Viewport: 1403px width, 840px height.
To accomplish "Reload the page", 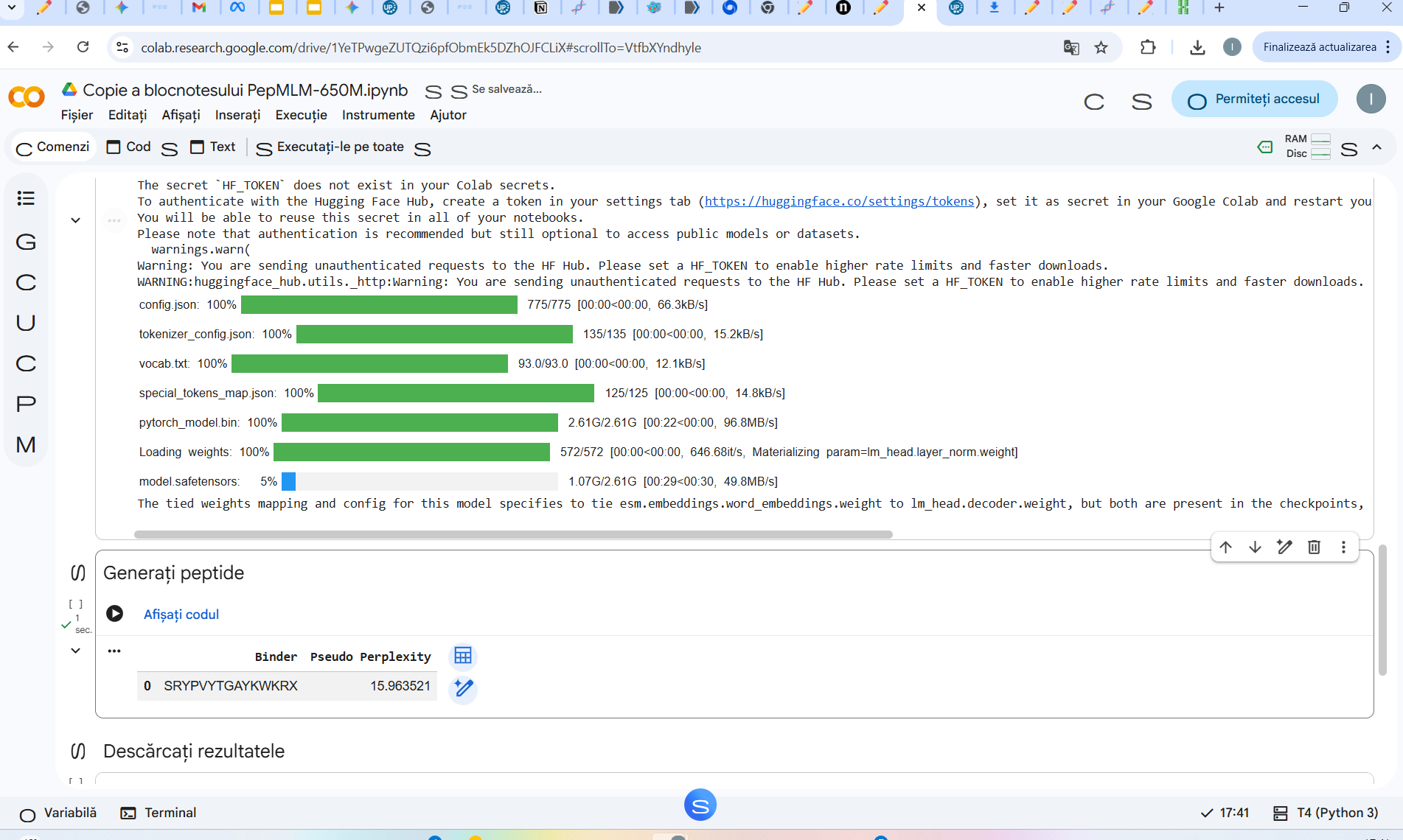I will click(83, 47).
